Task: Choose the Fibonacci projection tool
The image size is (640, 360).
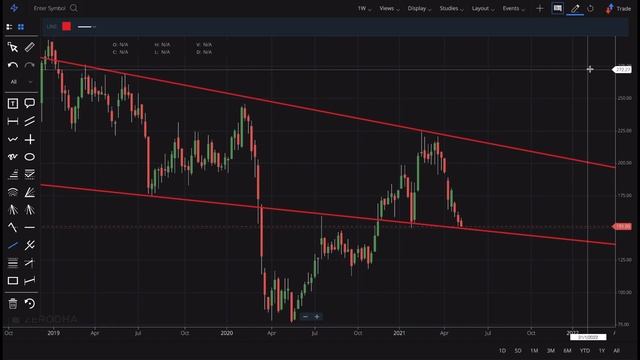Action: [x=29, y=174]
